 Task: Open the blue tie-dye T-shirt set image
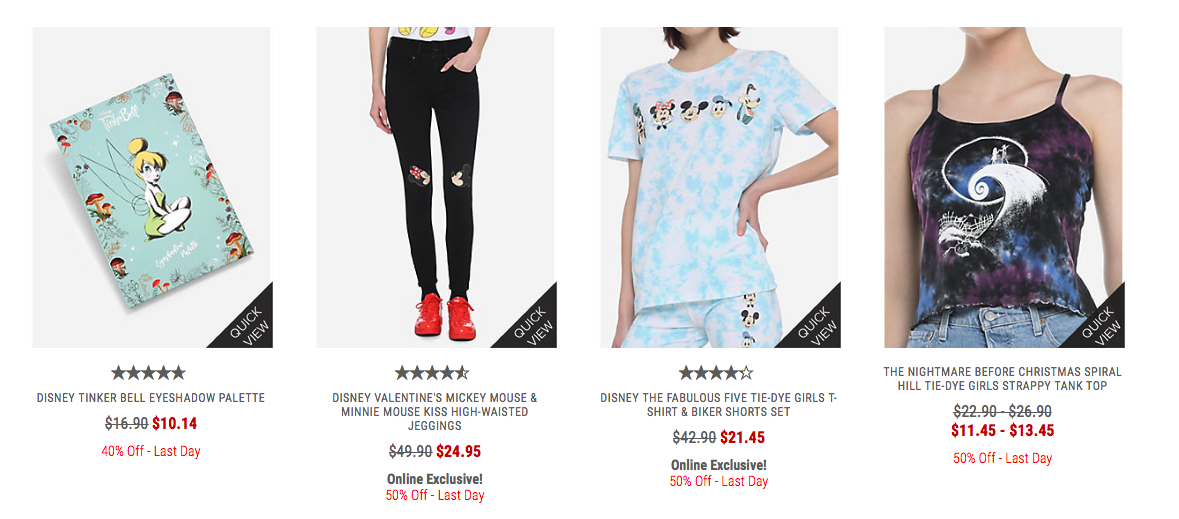(720, 187)
